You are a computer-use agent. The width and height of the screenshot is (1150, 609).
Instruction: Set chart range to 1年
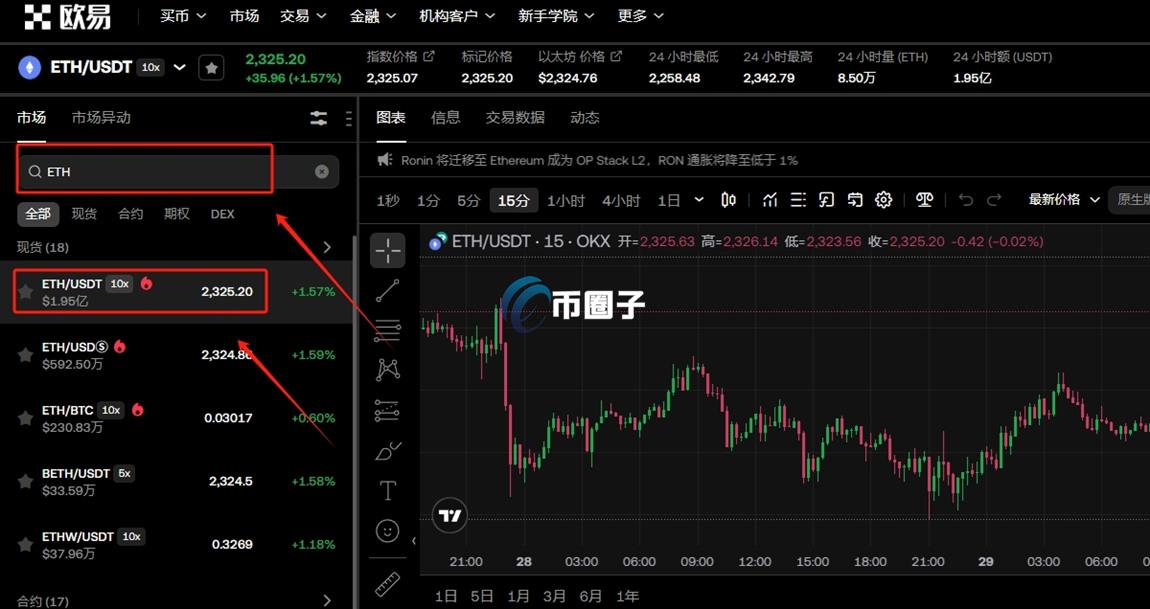pos(627,596)
